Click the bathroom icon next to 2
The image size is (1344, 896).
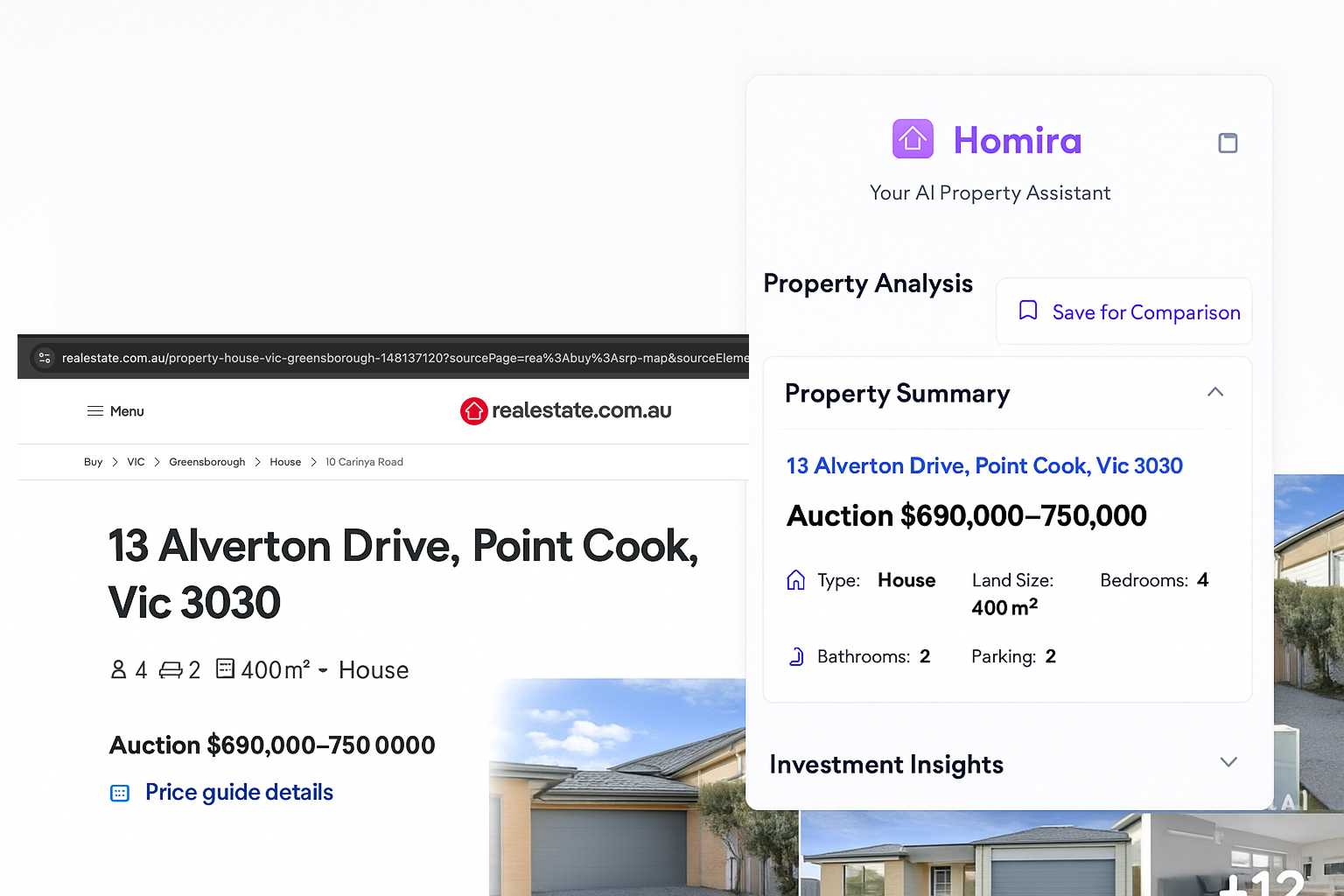[171, 670]
